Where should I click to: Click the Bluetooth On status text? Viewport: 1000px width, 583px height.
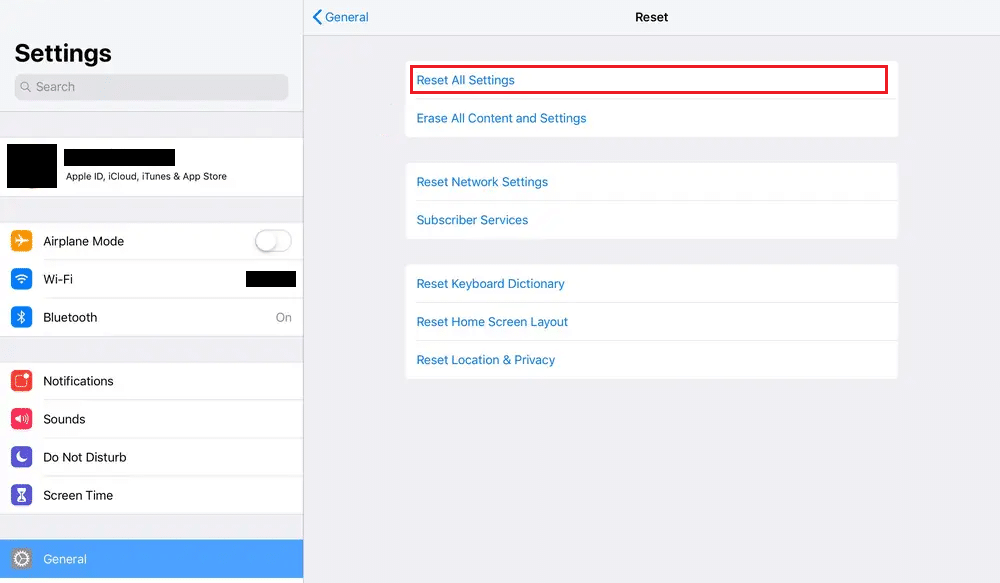[284, 317]
